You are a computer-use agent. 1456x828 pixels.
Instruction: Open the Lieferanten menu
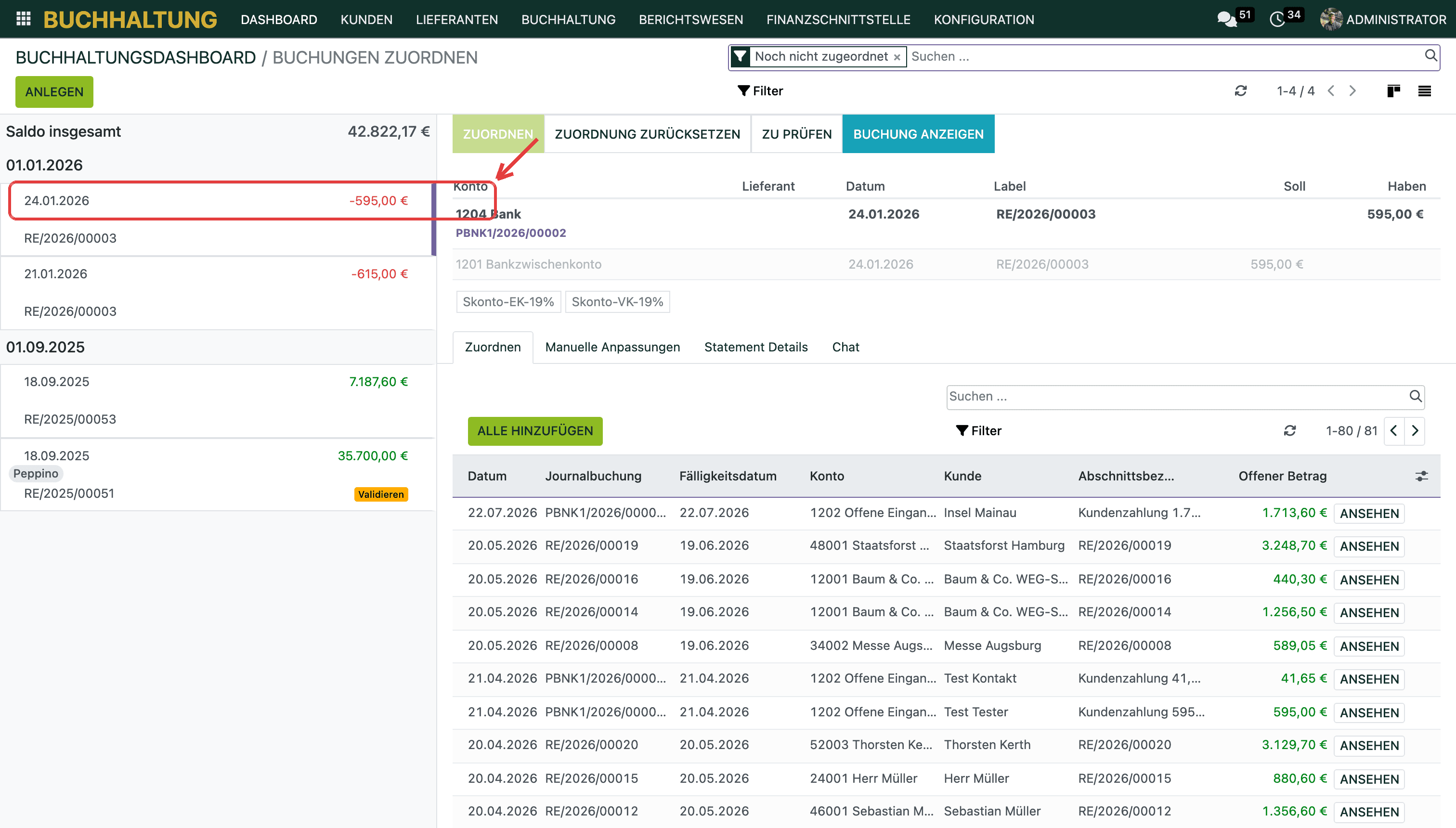point(457,19)
